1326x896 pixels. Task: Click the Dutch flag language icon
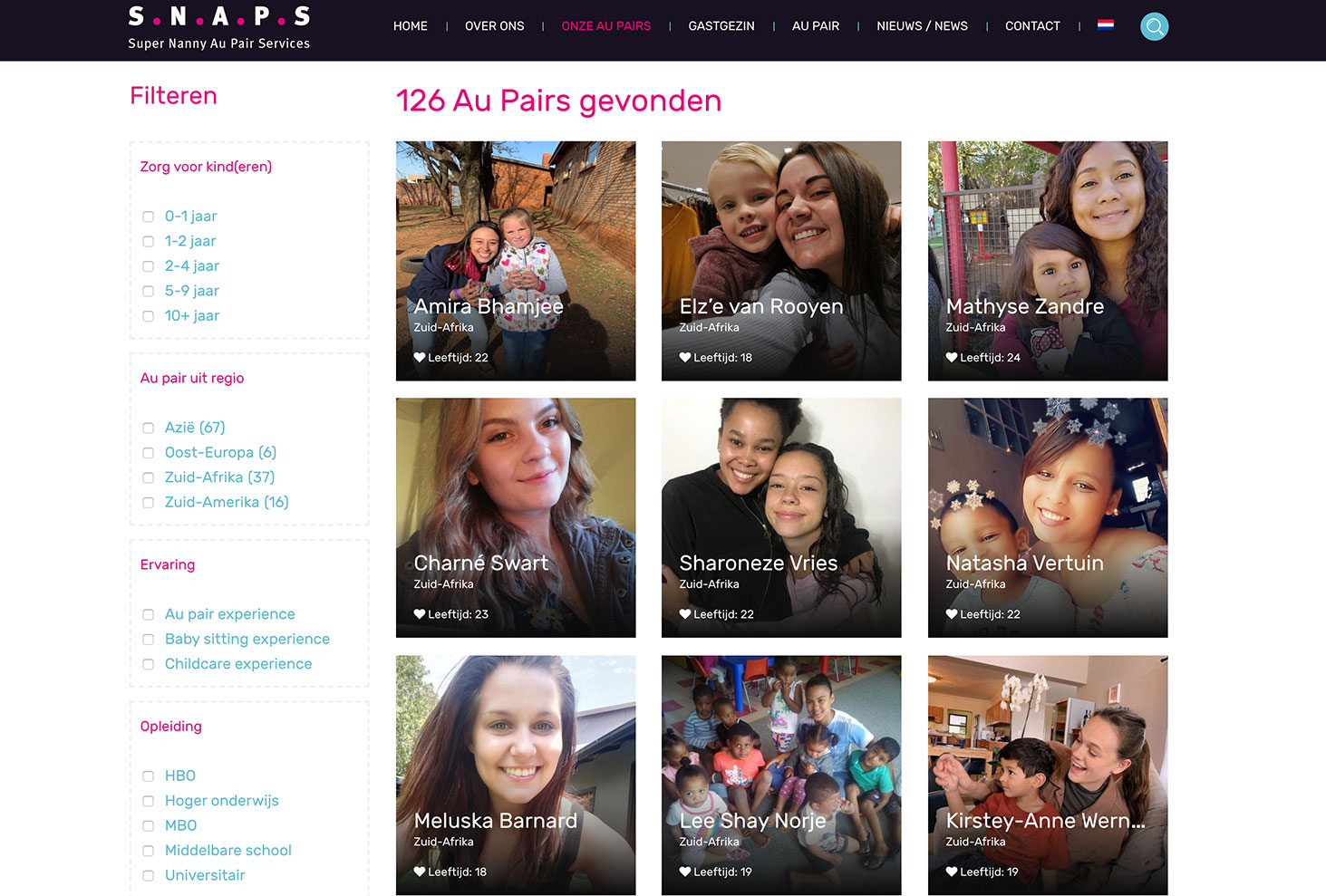[1105, 25]
